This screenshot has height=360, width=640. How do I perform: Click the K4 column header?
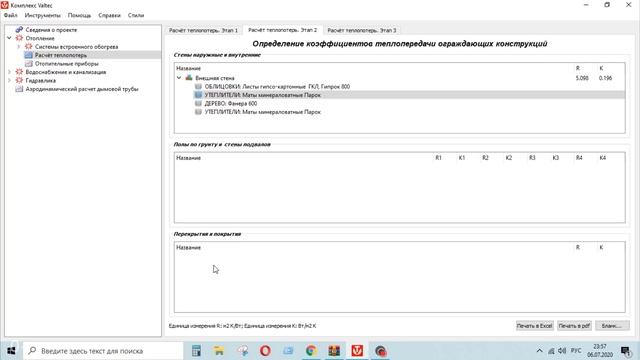click(x=602, y=158)
